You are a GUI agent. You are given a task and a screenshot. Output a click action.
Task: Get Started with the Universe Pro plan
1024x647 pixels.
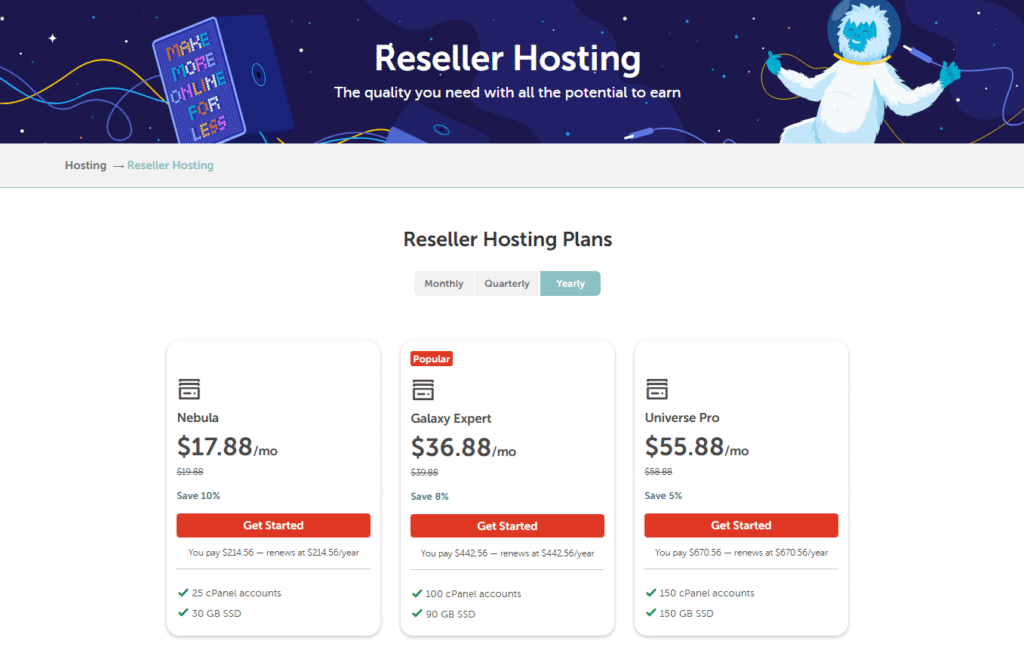[741, 524]
